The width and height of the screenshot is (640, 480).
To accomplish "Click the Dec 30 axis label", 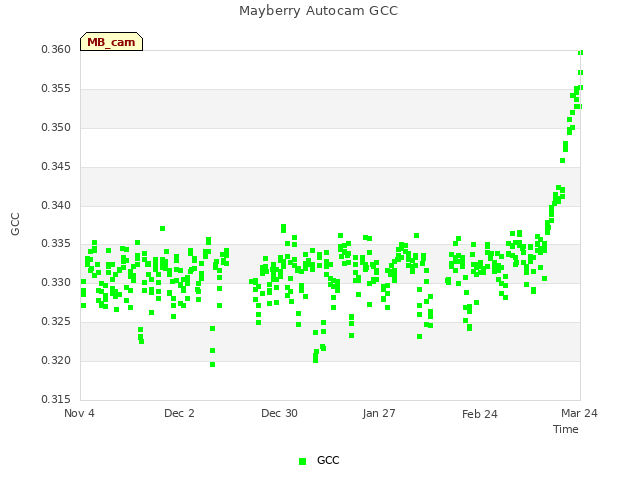I will tap(279, 413).
